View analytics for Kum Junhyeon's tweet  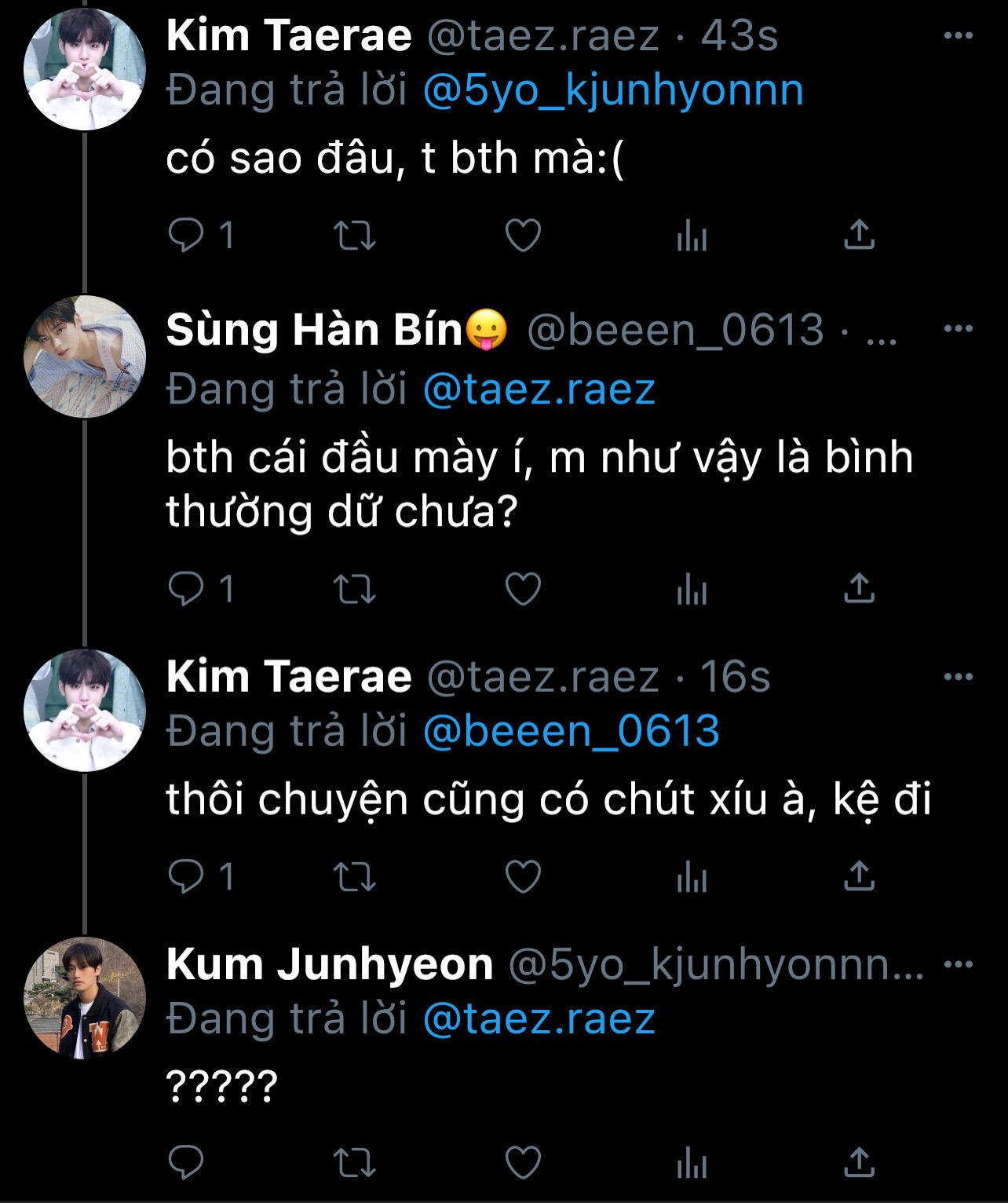[x=692, y=1162]
